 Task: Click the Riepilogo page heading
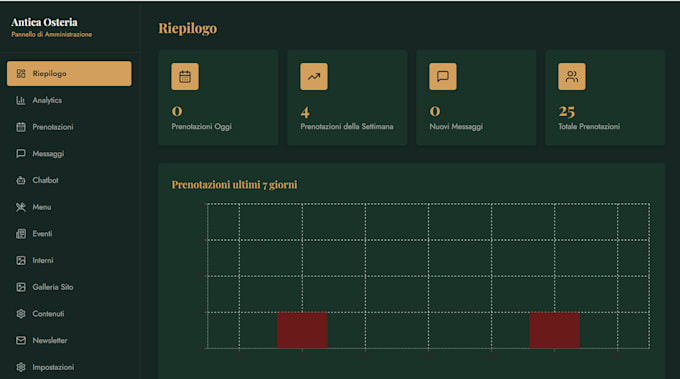pos(187,29)
